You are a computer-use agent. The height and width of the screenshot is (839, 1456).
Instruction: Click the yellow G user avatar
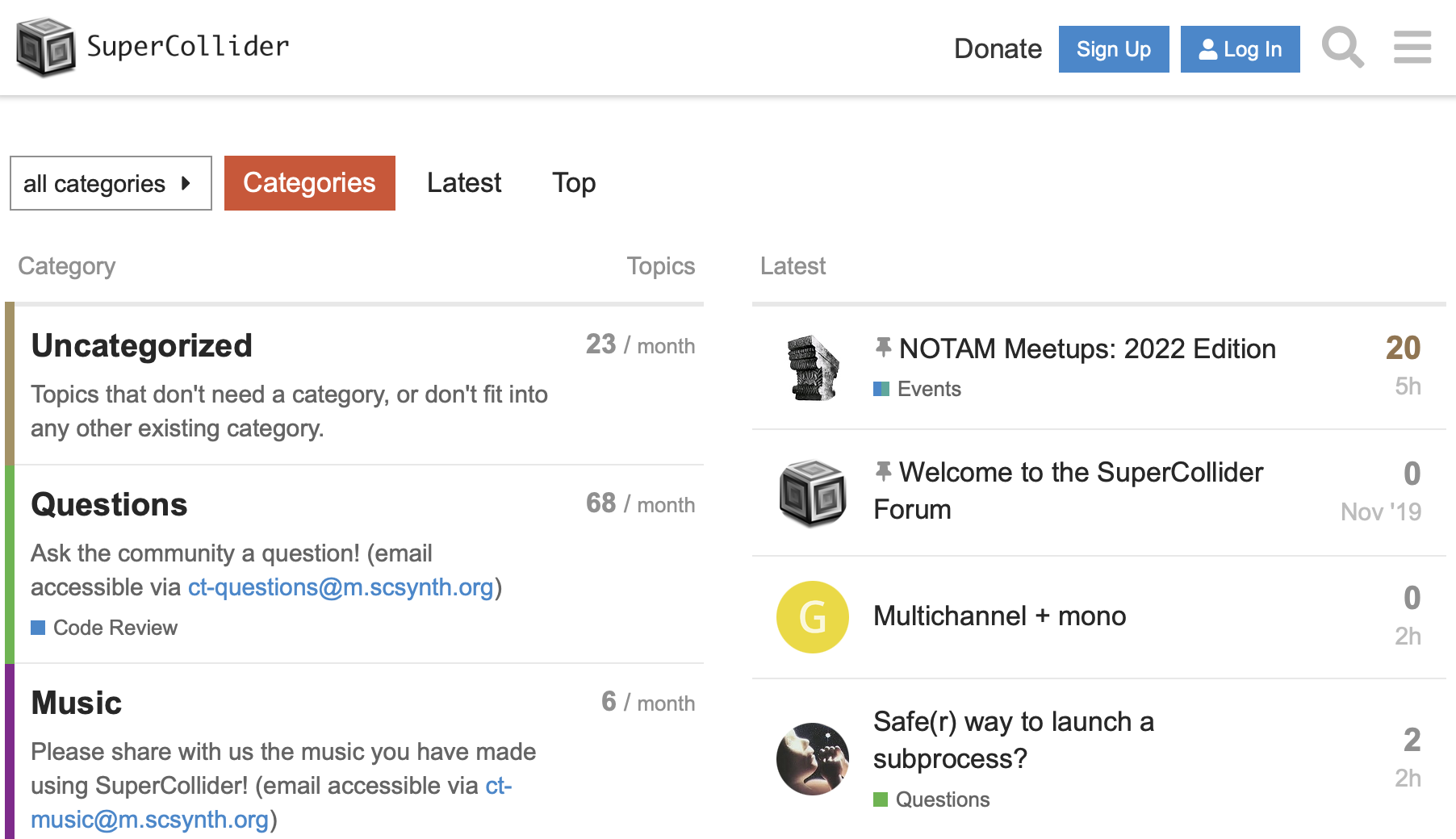pos(813,617)
